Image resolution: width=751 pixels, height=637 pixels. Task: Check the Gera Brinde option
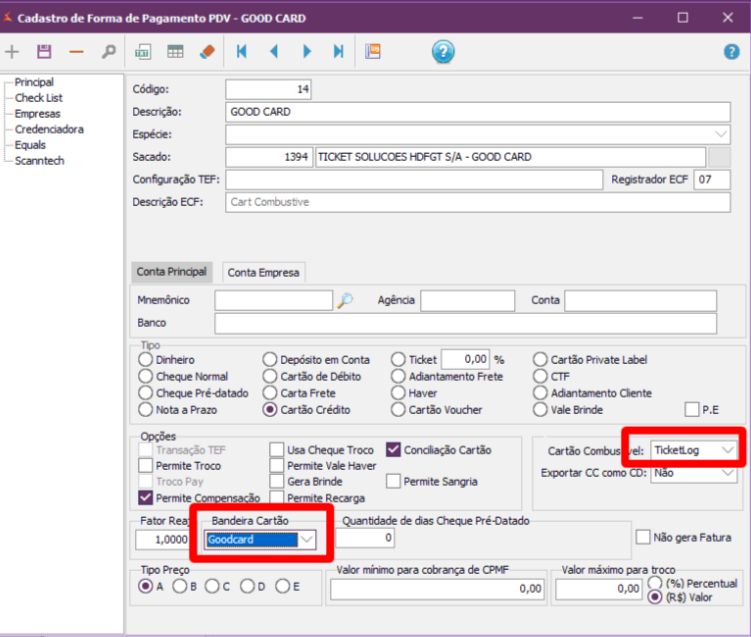pyautogui.click(x=276, y=481)
